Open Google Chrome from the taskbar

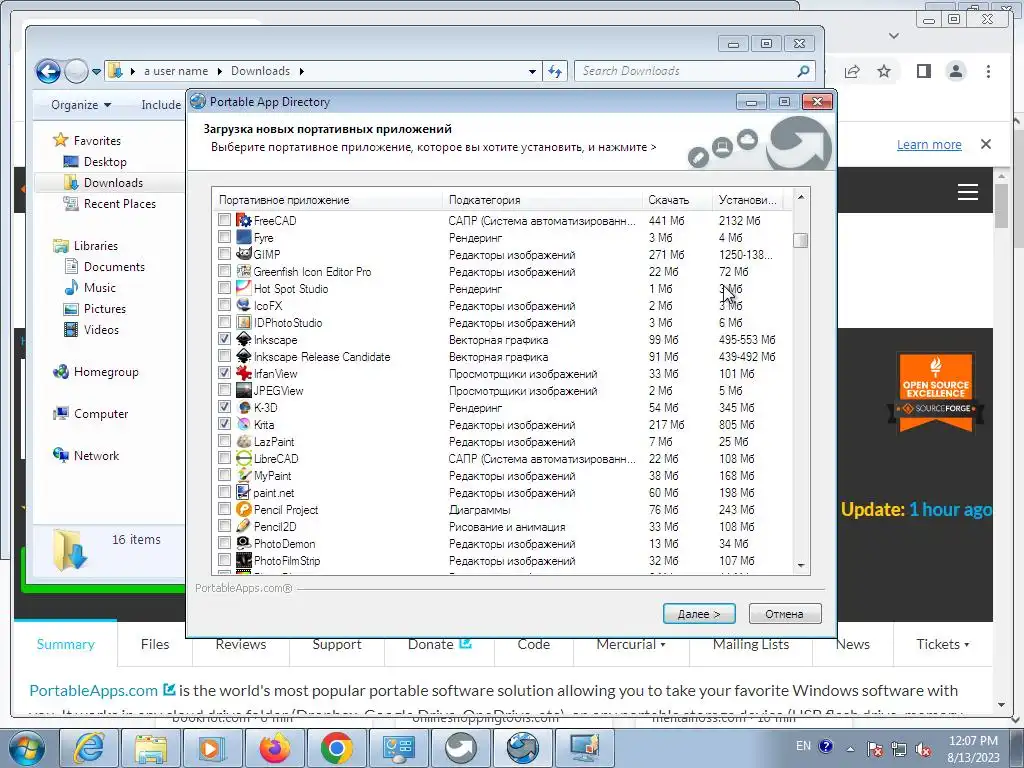336,748
